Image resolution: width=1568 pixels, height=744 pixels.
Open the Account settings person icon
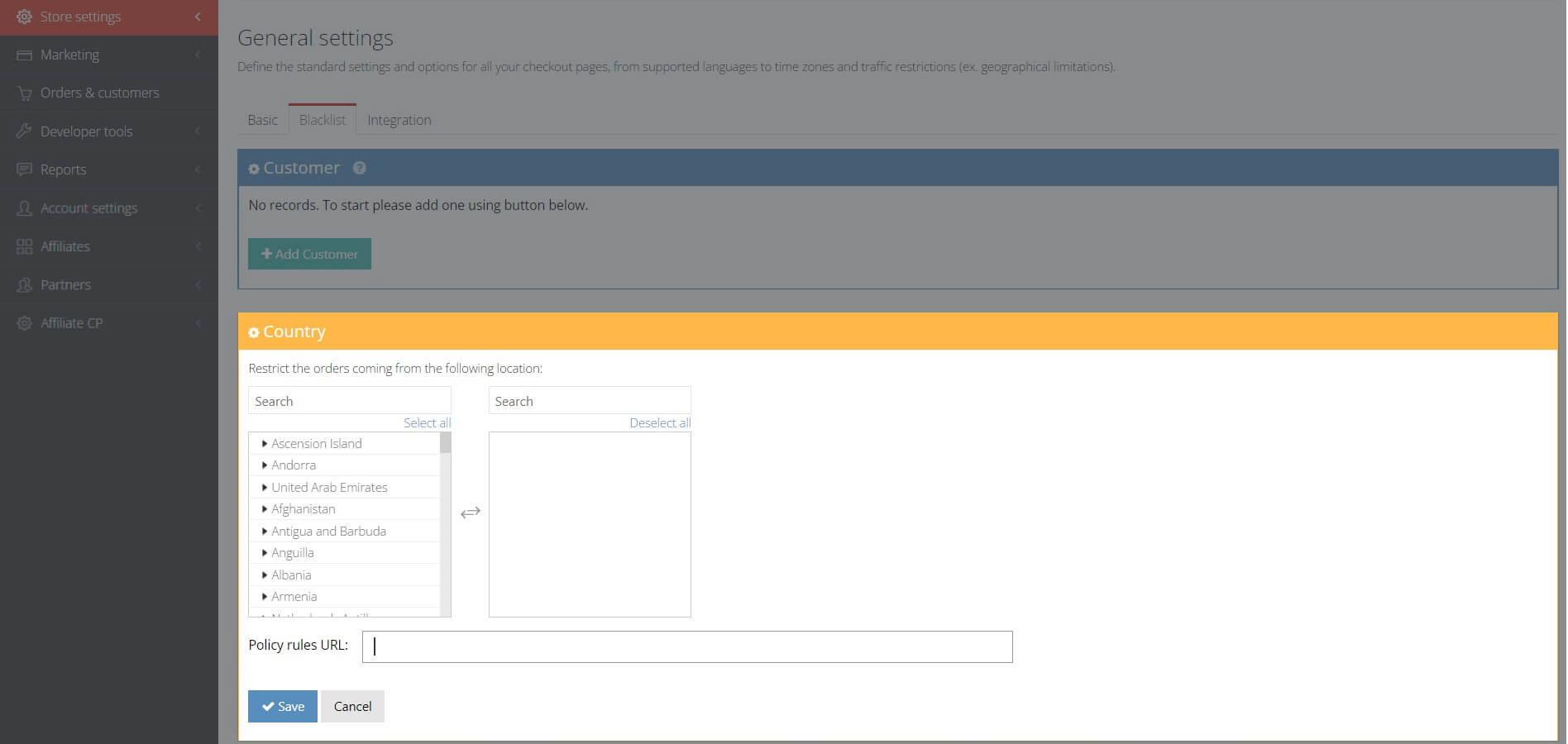tap(23, 207)
